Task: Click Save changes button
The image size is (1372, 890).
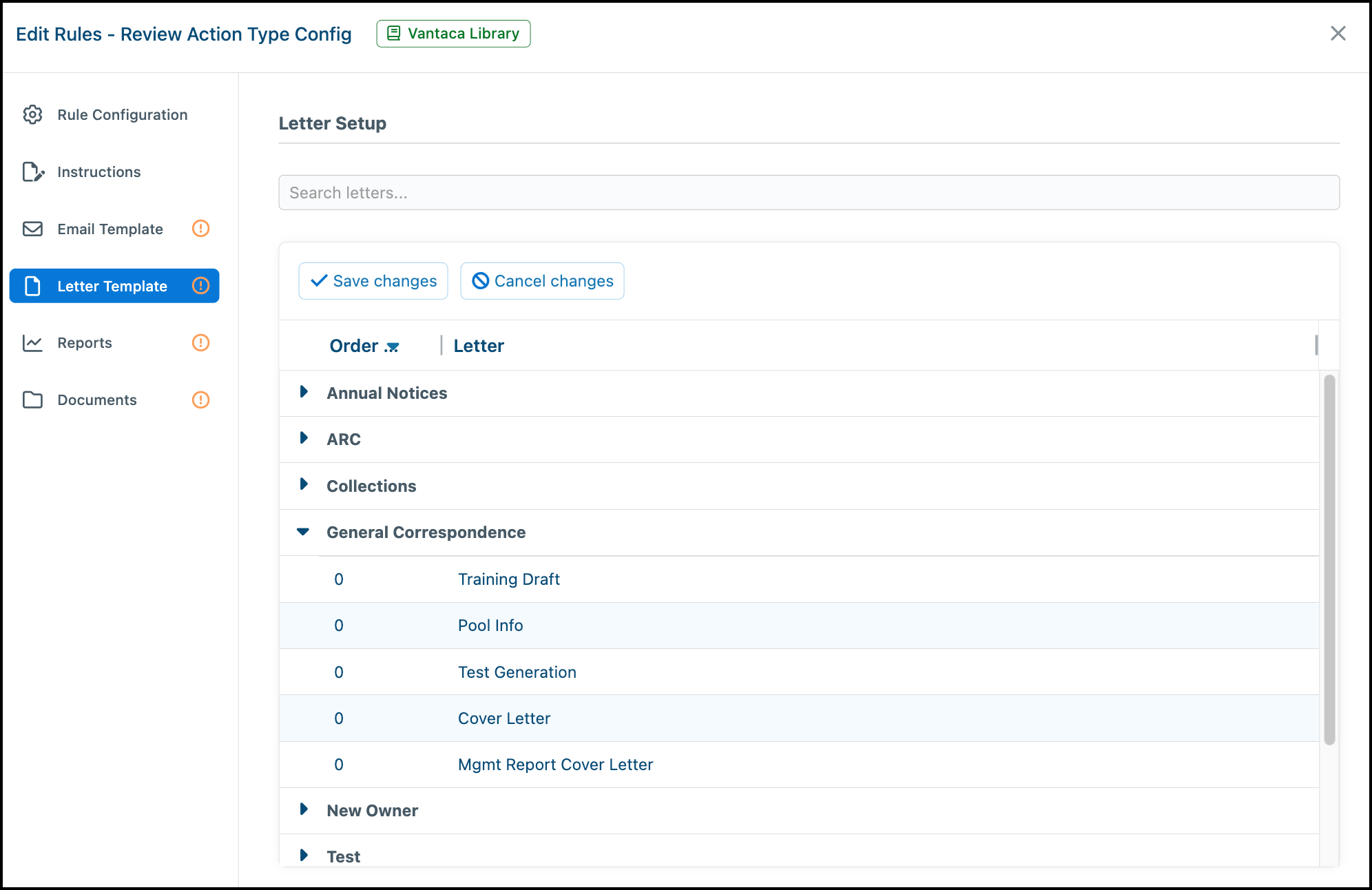Action: click(x=373, y=281)
